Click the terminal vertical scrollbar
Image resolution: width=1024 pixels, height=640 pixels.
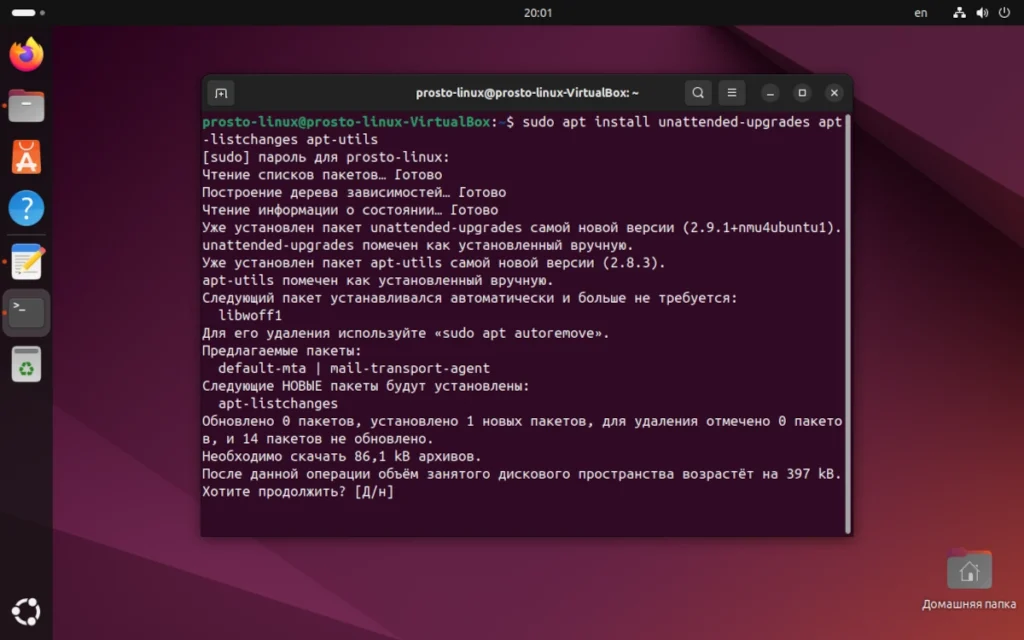pyautogui.click(x=848, y=324)
